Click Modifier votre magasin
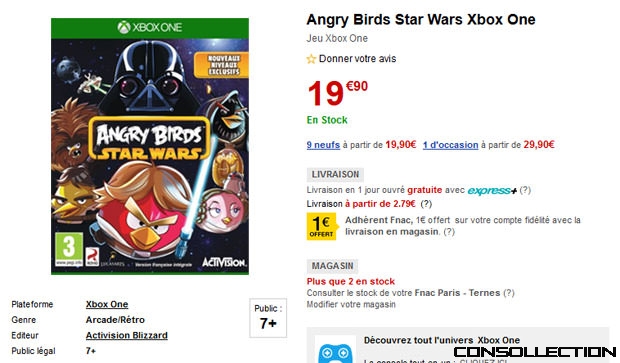This screenshot has width=620, height=363. [x=351, y=304]
